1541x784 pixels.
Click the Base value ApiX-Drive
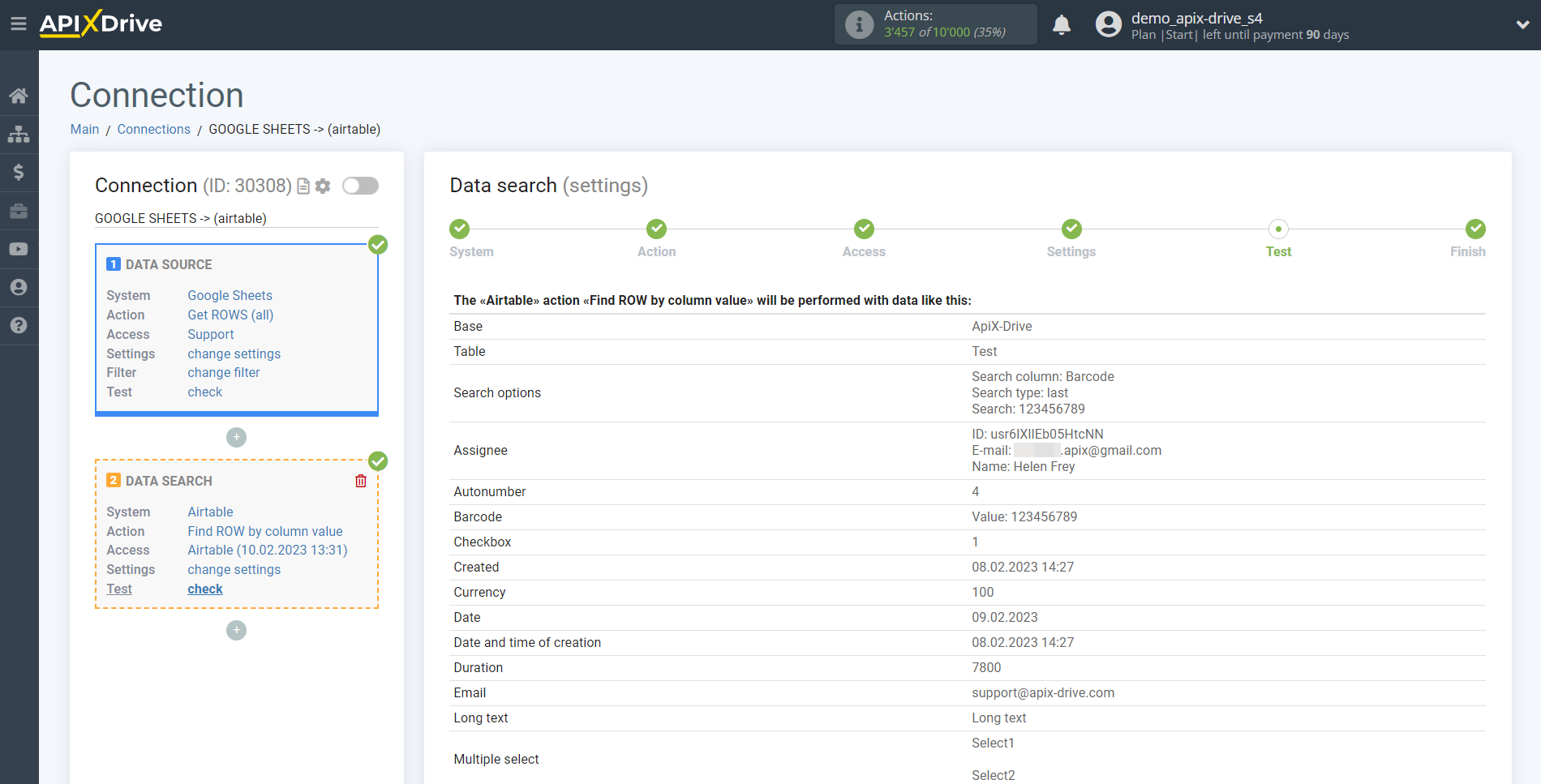[x=1002, y=326]
